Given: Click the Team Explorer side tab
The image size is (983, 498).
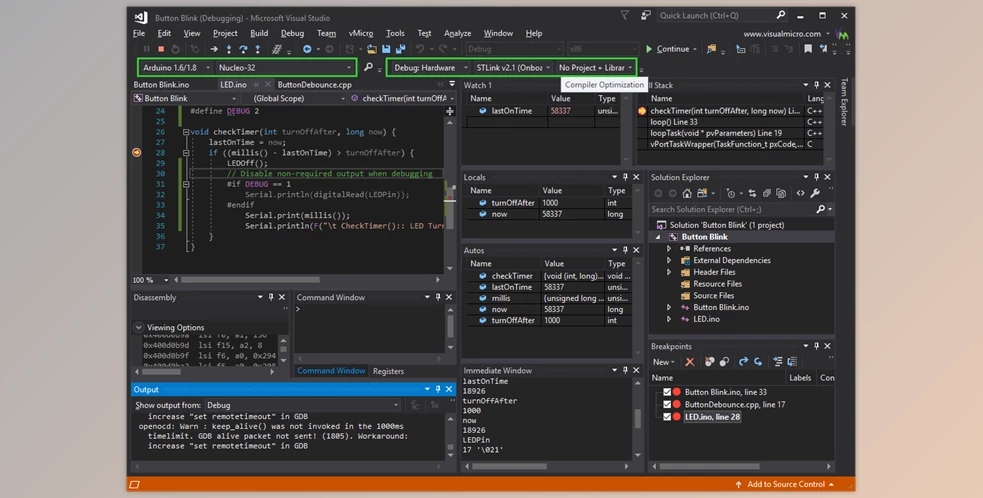Looking at the screenshot, I should tap(844, 102).
